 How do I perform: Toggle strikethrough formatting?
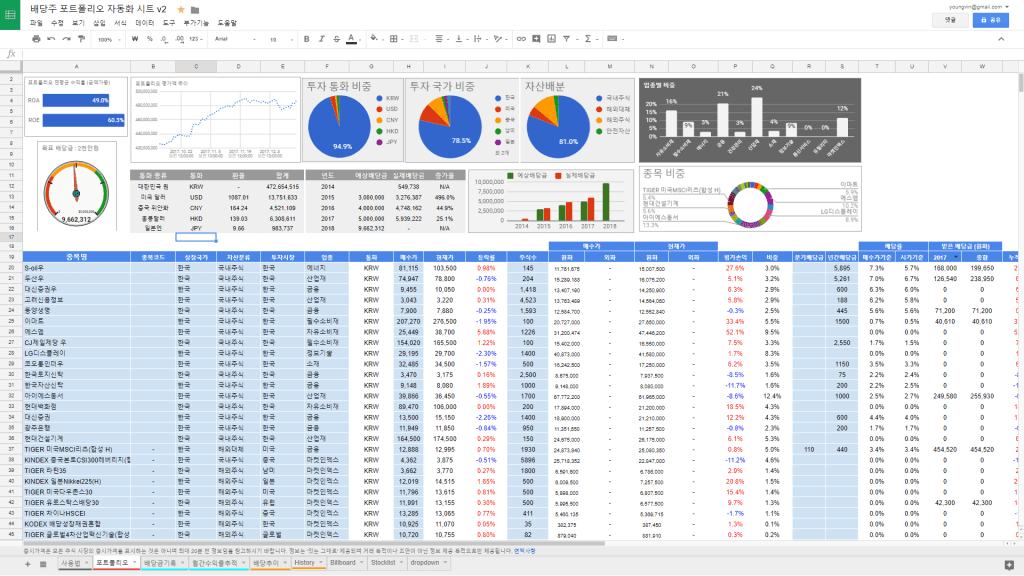click(x=336, y=39)
